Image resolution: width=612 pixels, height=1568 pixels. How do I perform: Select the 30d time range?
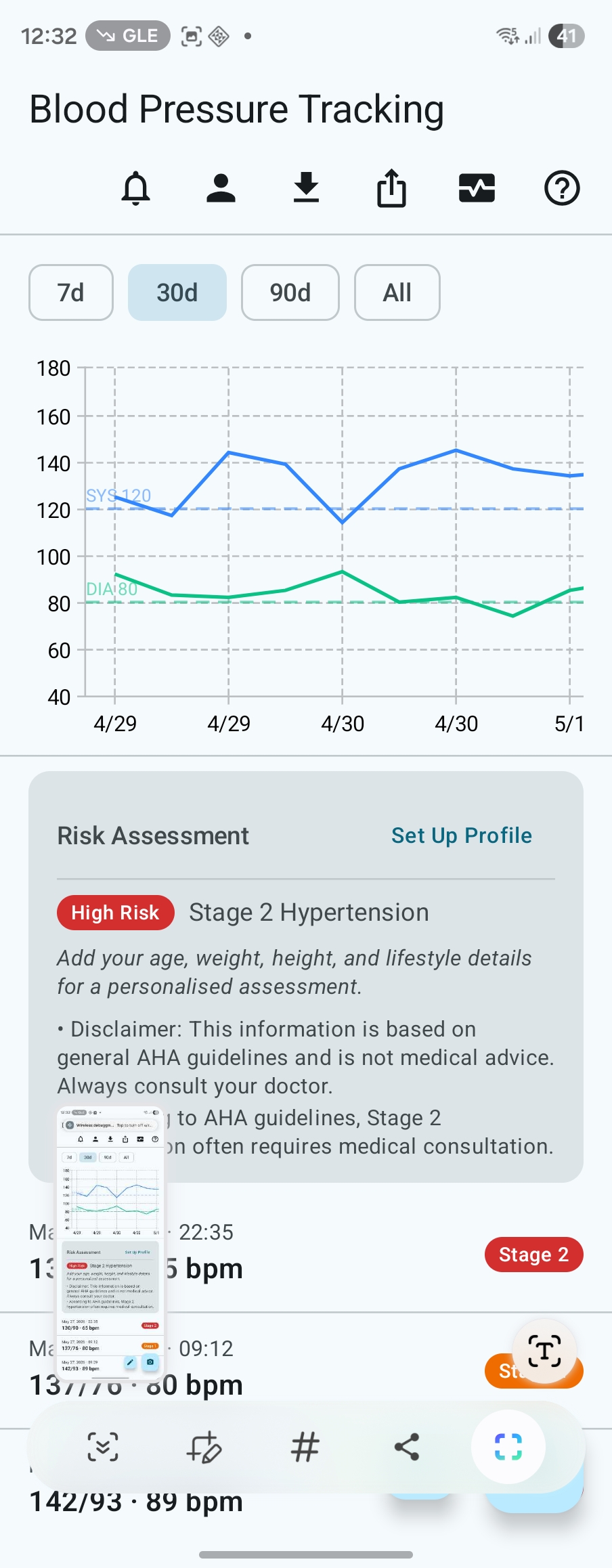point(177,292)
